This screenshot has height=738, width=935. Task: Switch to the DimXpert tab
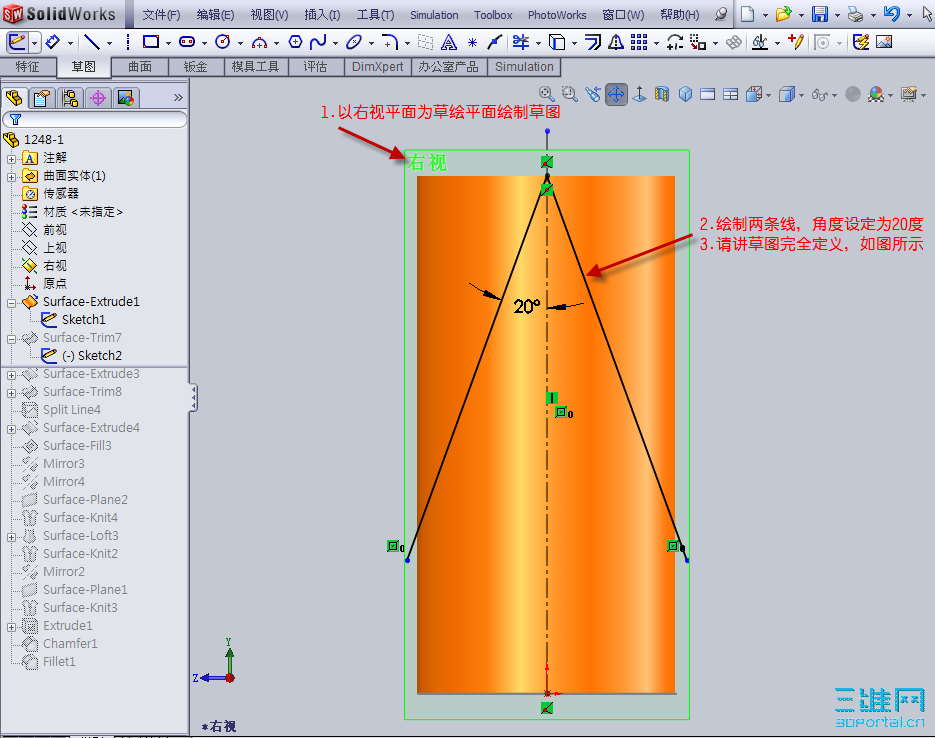coord(377,67)
